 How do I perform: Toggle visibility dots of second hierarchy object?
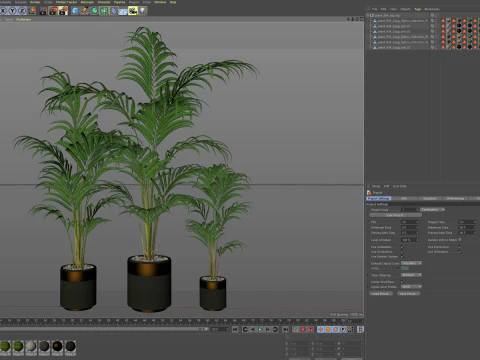point(436,20)
